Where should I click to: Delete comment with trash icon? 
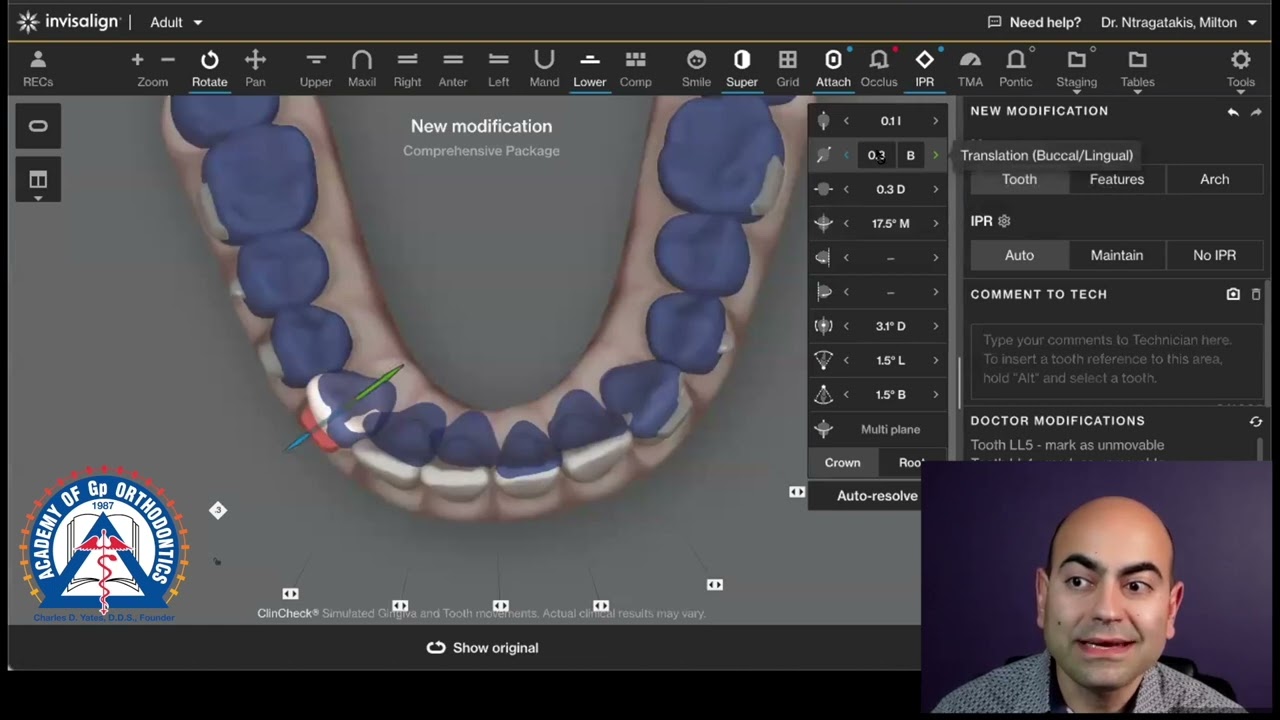coord(1256,294)
